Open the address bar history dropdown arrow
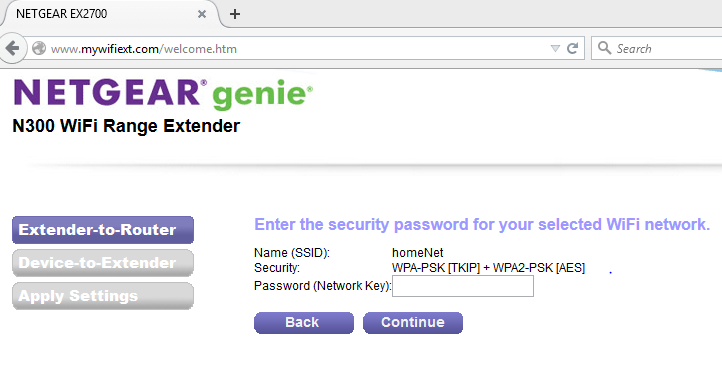 coord(555,48)
